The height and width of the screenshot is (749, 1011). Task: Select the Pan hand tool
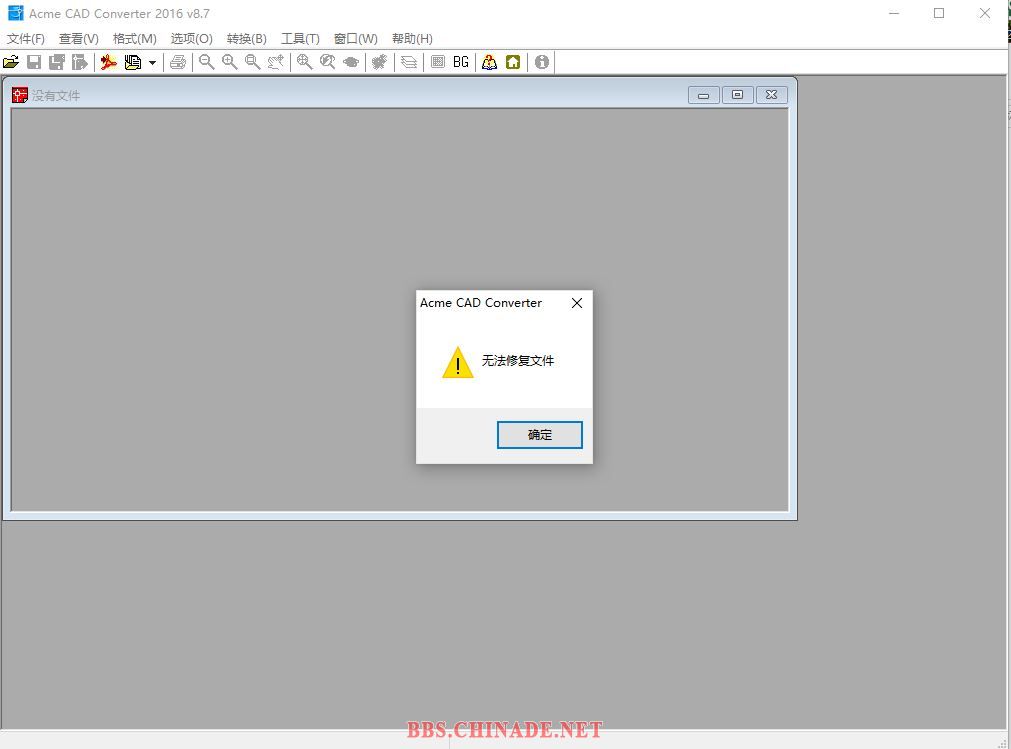276,62
